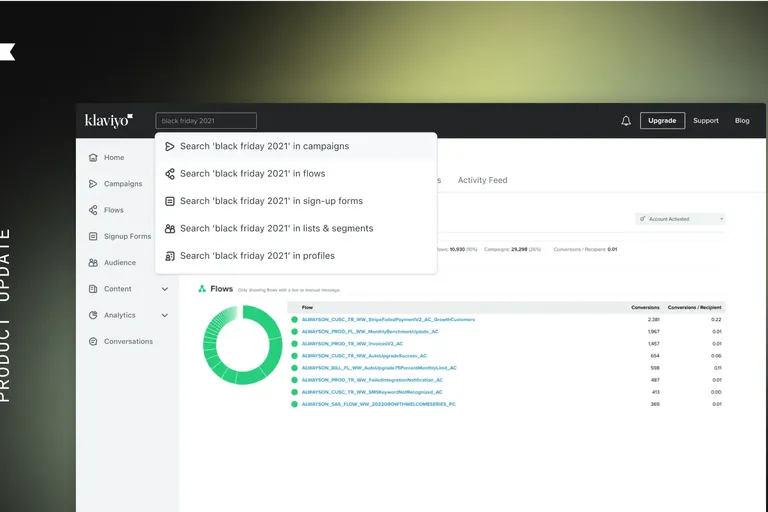Click the conversions value 2,381

pyautogui.click(x=653, y=319)
